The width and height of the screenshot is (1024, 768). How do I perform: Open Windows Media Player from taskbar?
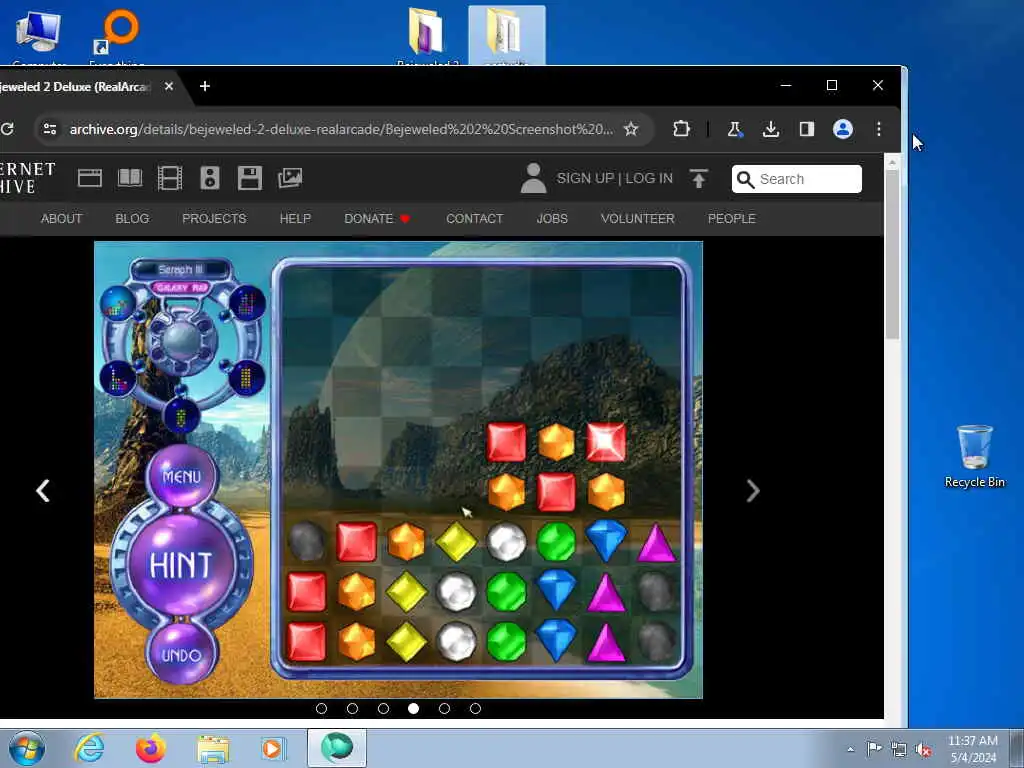point(273,748)
